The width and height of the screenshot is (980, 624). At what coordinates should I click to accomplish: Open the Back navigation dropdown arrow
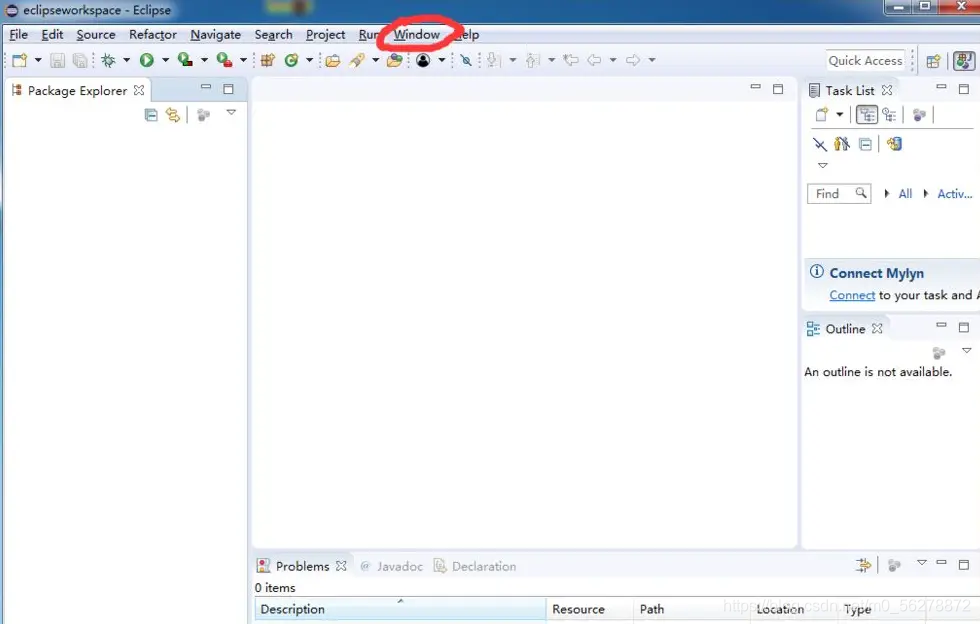612,60
